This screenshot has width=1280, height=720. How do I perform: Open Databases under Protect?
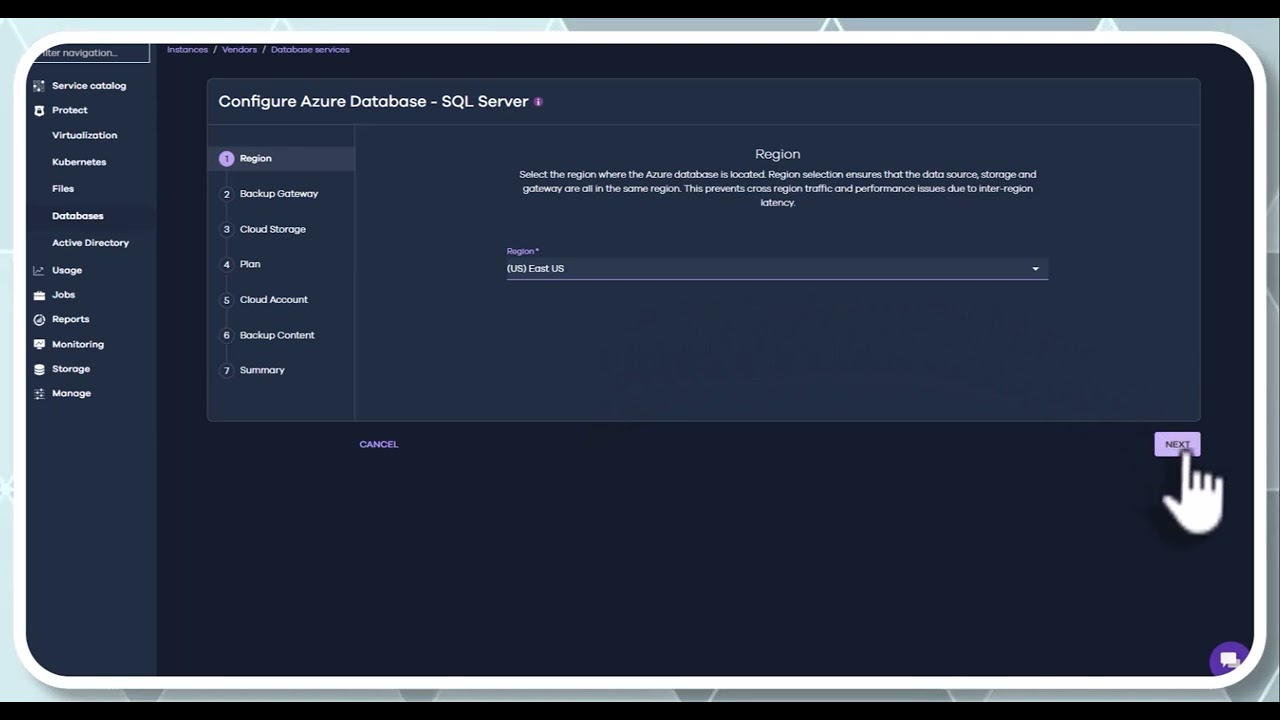coord(78,216)
